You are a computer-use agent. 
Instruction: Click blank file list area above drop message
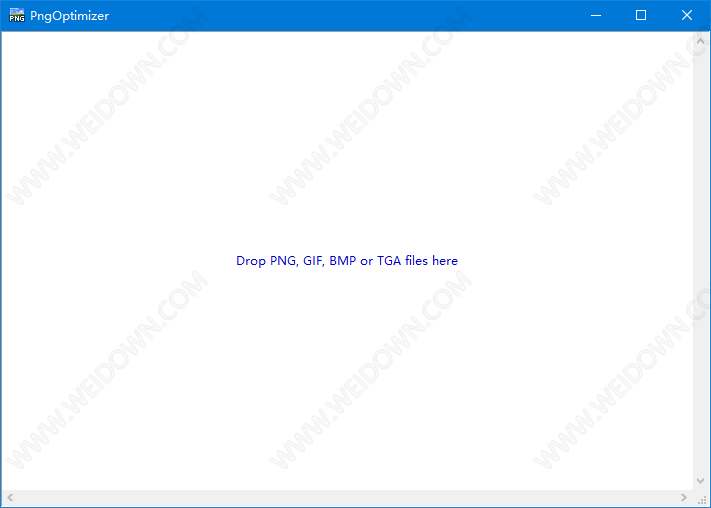(x=347, y=140)
